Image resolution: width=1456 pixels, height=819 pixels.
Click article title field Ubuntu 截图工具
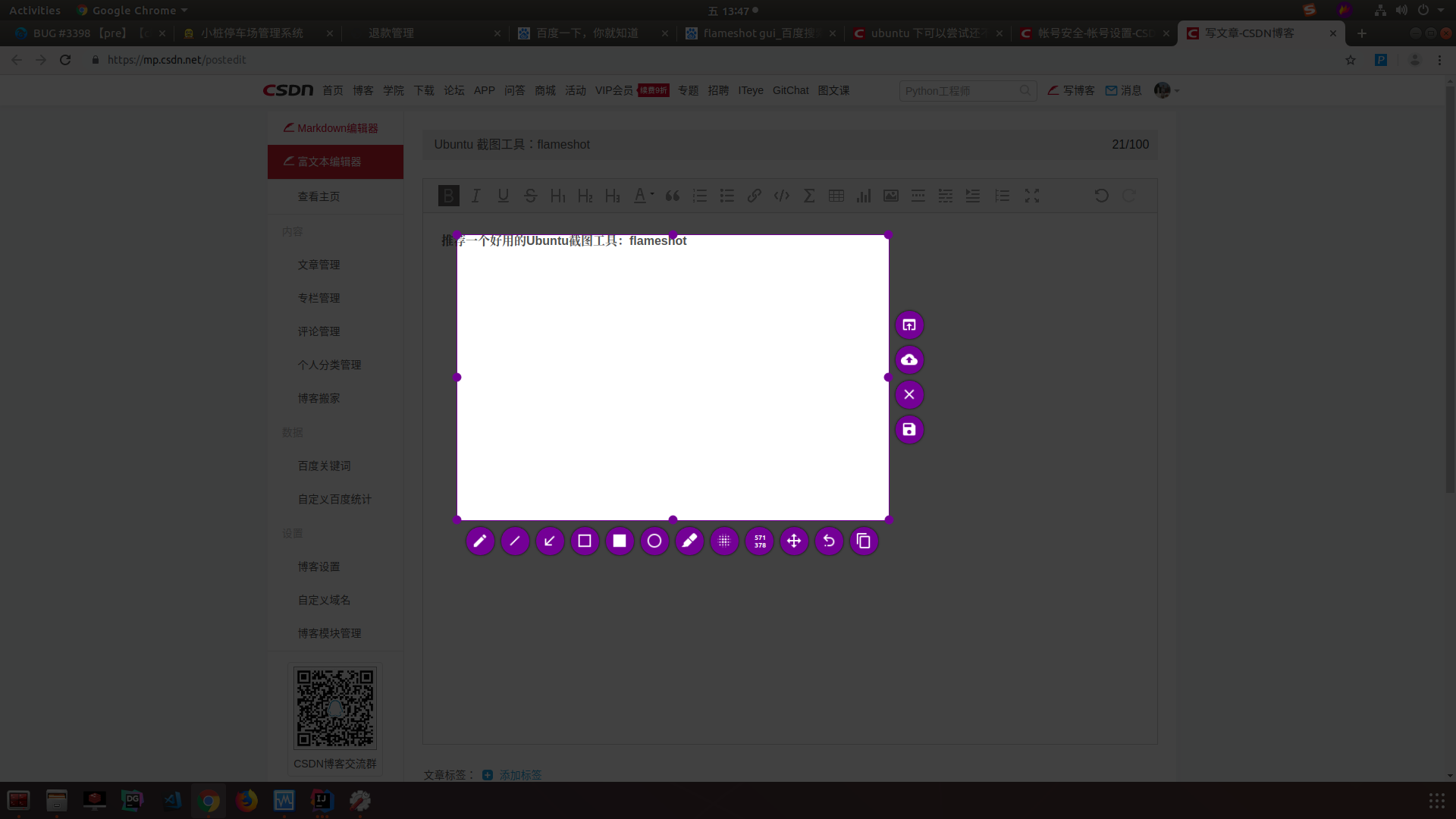[x=789, y=144]
